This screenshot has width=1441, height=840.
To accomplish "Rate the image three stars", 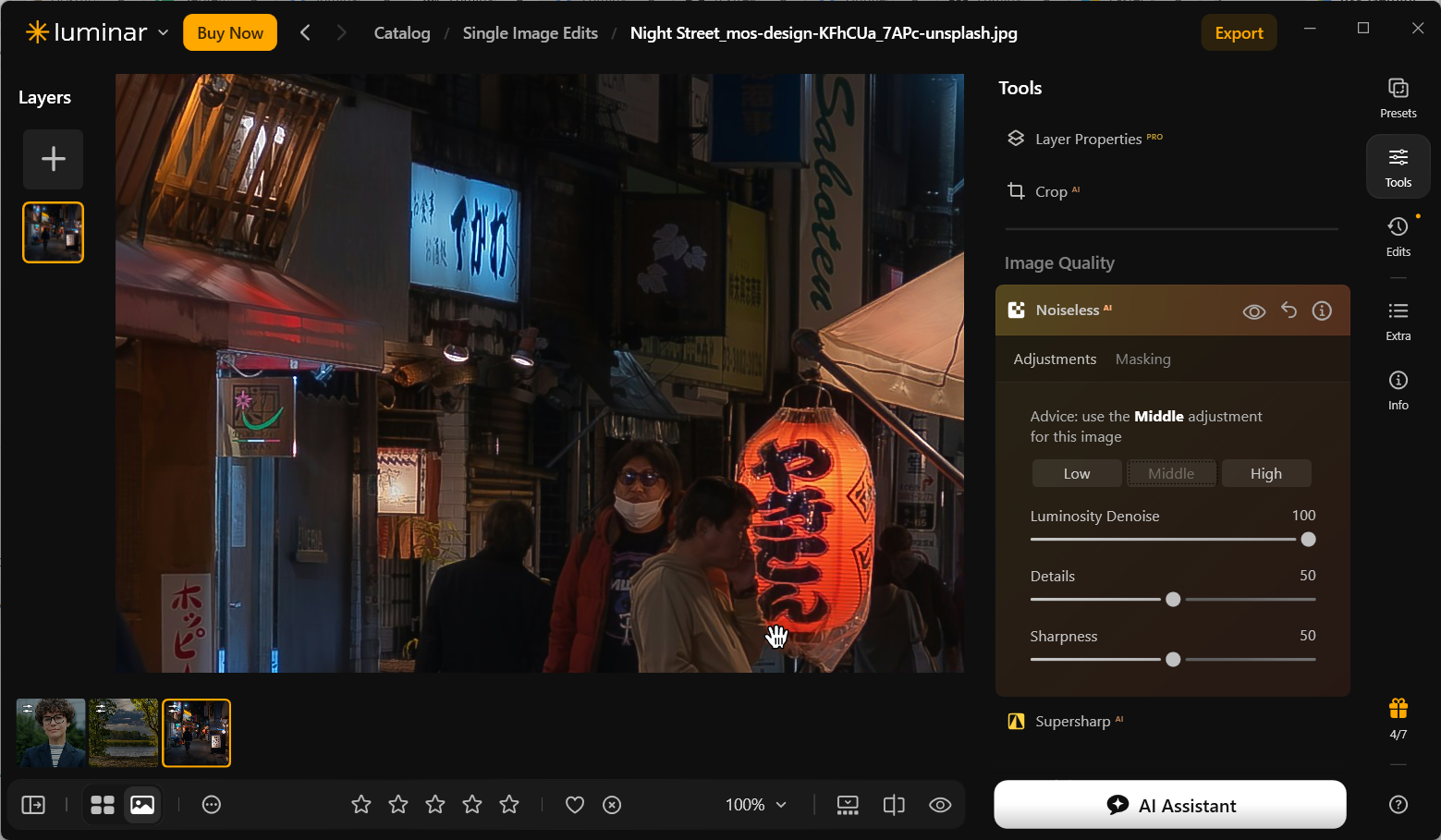I will (x=435, y=805).
